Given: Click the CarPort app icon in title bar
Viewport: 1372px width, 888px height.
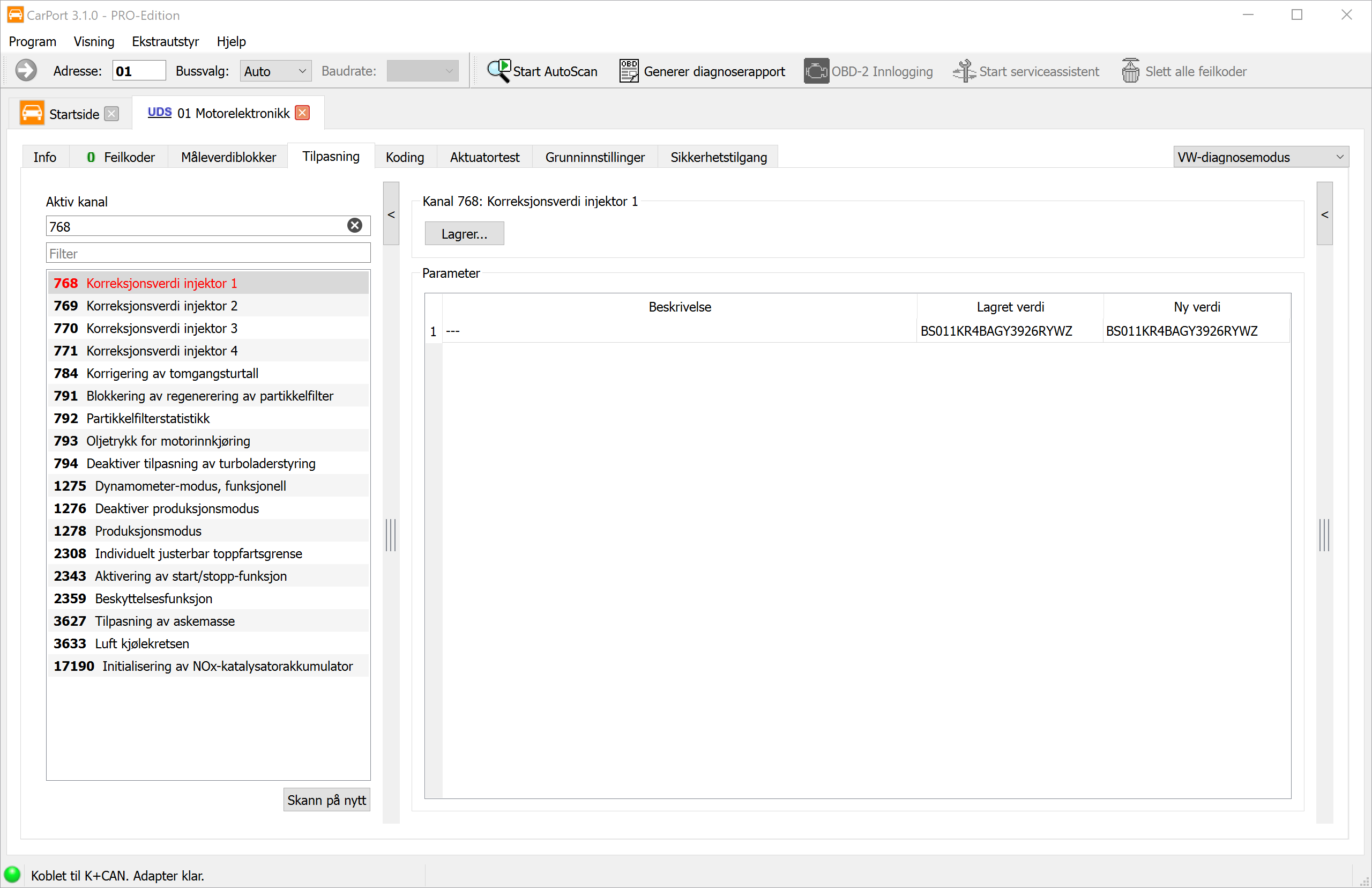Looking at the screenshot, I should pos(15,14).
